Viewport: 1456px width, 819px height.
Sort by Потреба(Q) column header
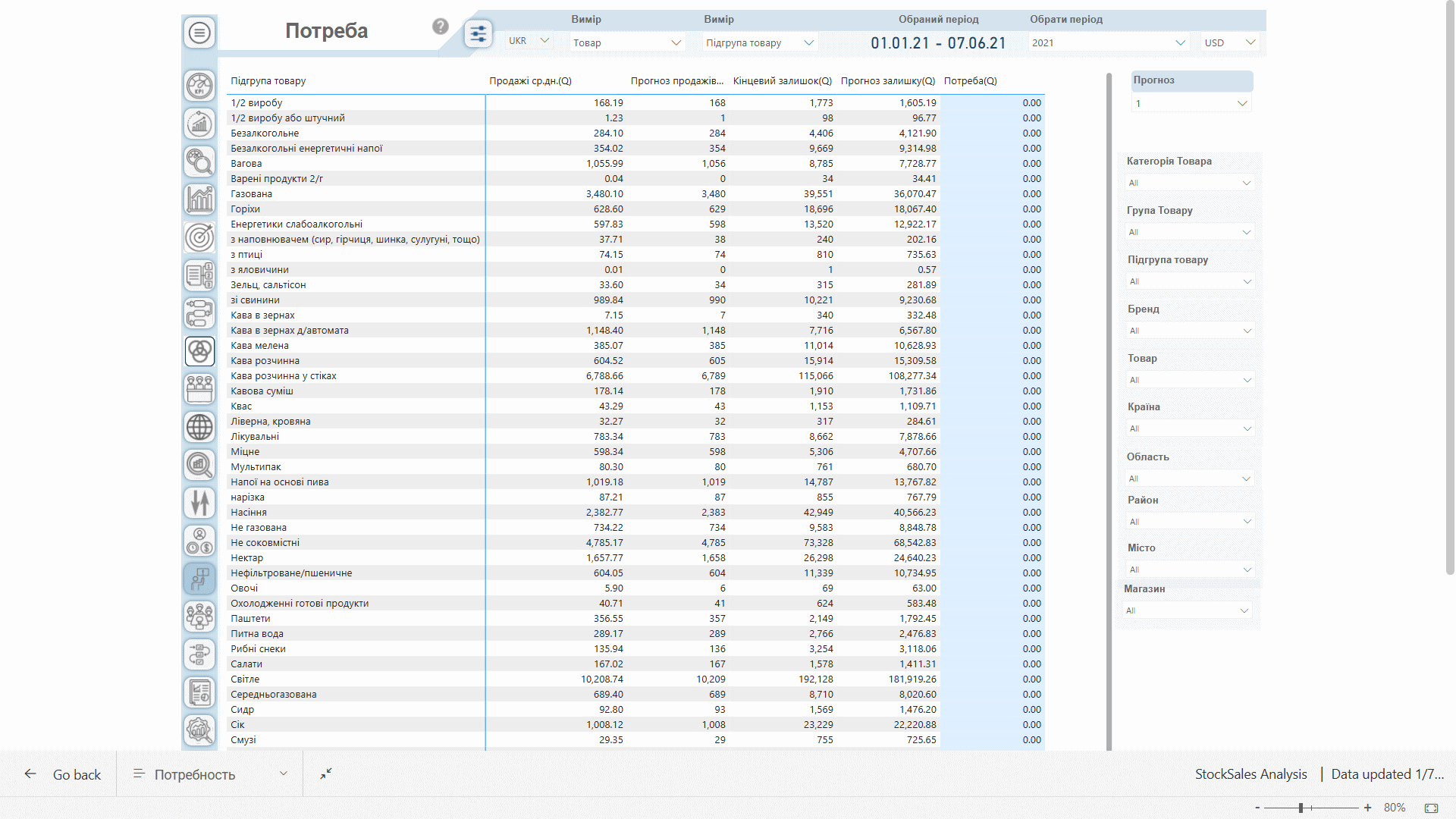pos(970,80)
